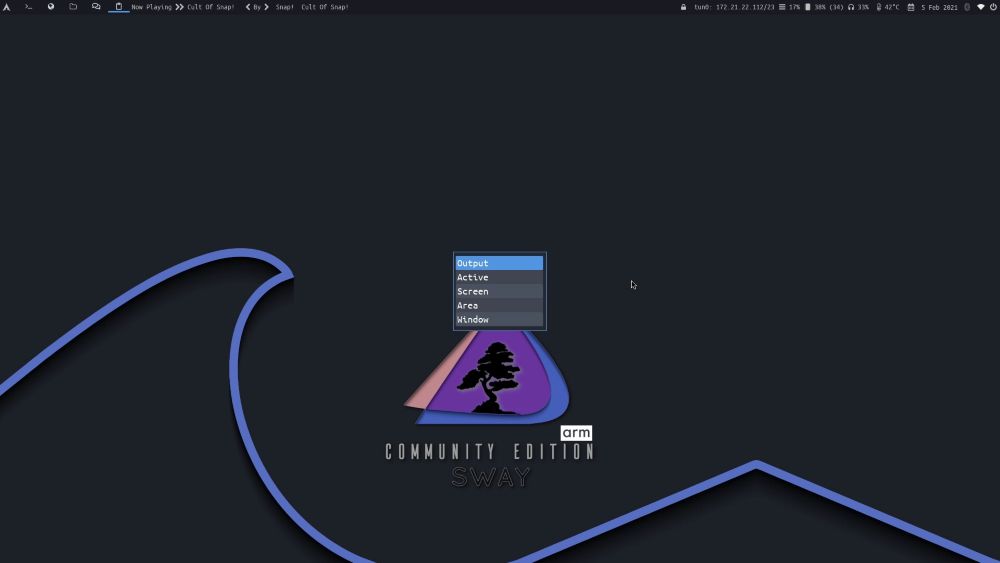
Task: Open the Wi-Fi network indicator
Action: (x=981, y=7)
